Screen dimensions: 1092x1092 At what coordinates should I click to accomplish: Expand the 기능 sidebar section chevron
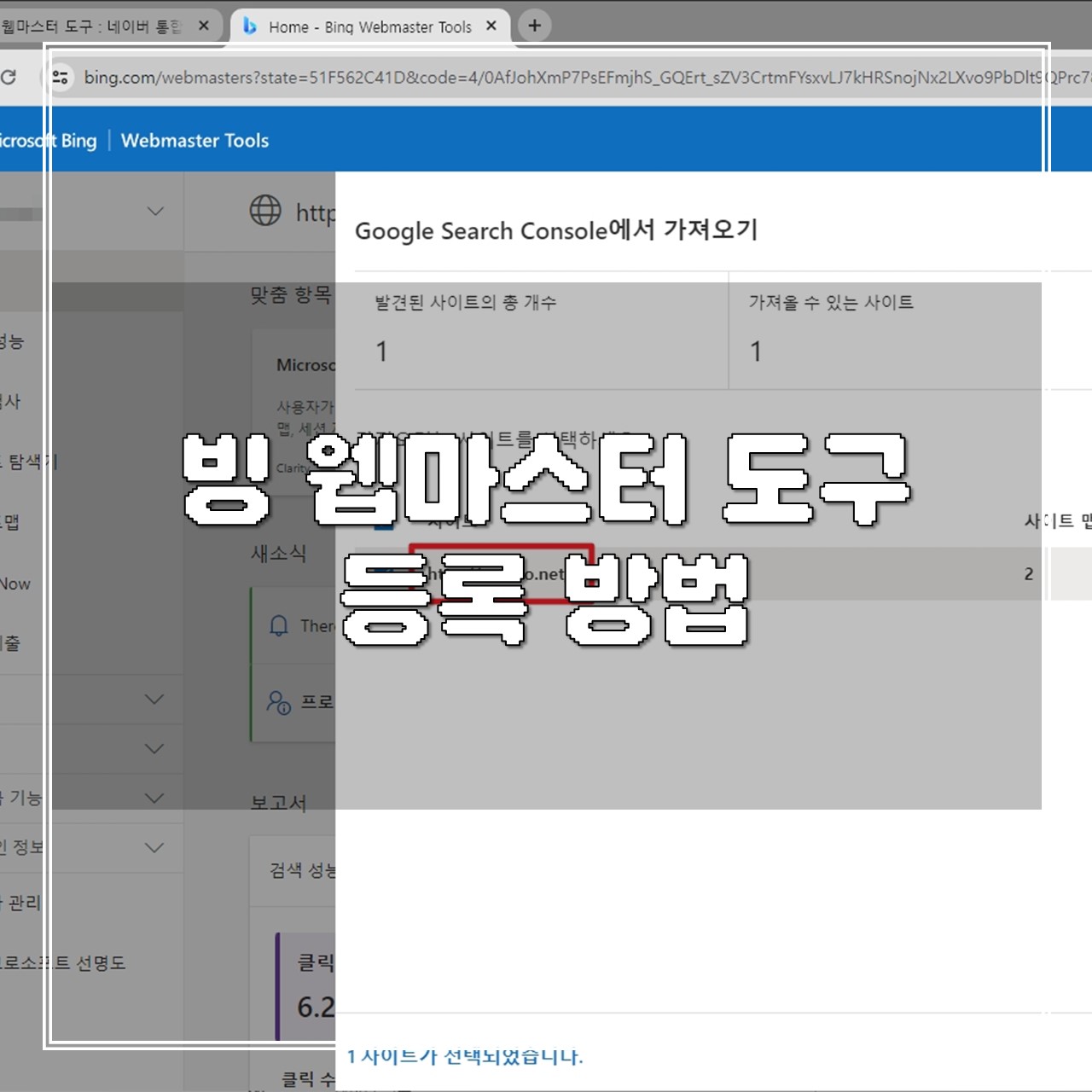click(x=154, y=799)
